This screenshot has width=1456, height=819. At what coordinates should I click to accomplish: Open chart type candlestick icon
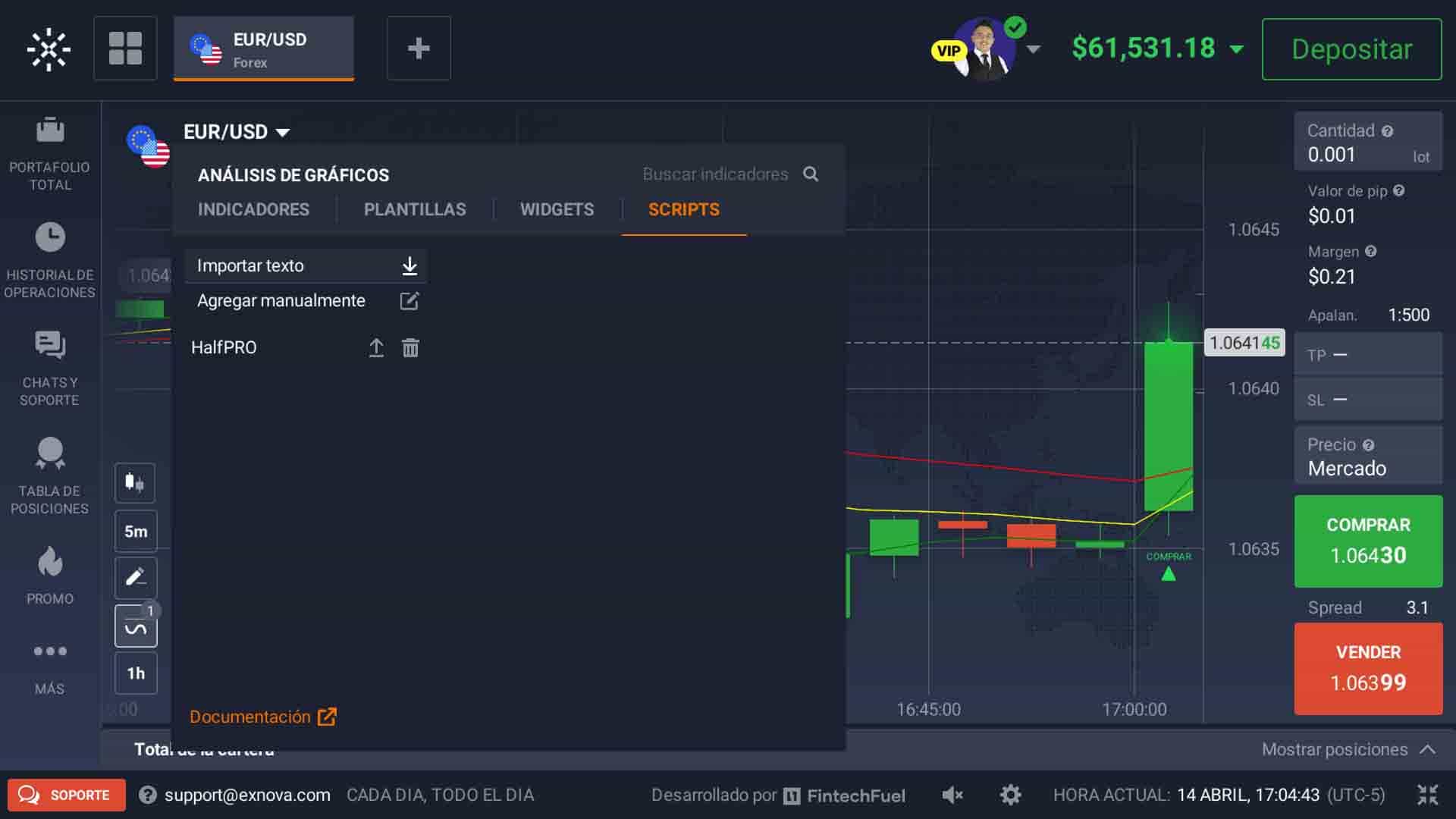click(135, 483)
